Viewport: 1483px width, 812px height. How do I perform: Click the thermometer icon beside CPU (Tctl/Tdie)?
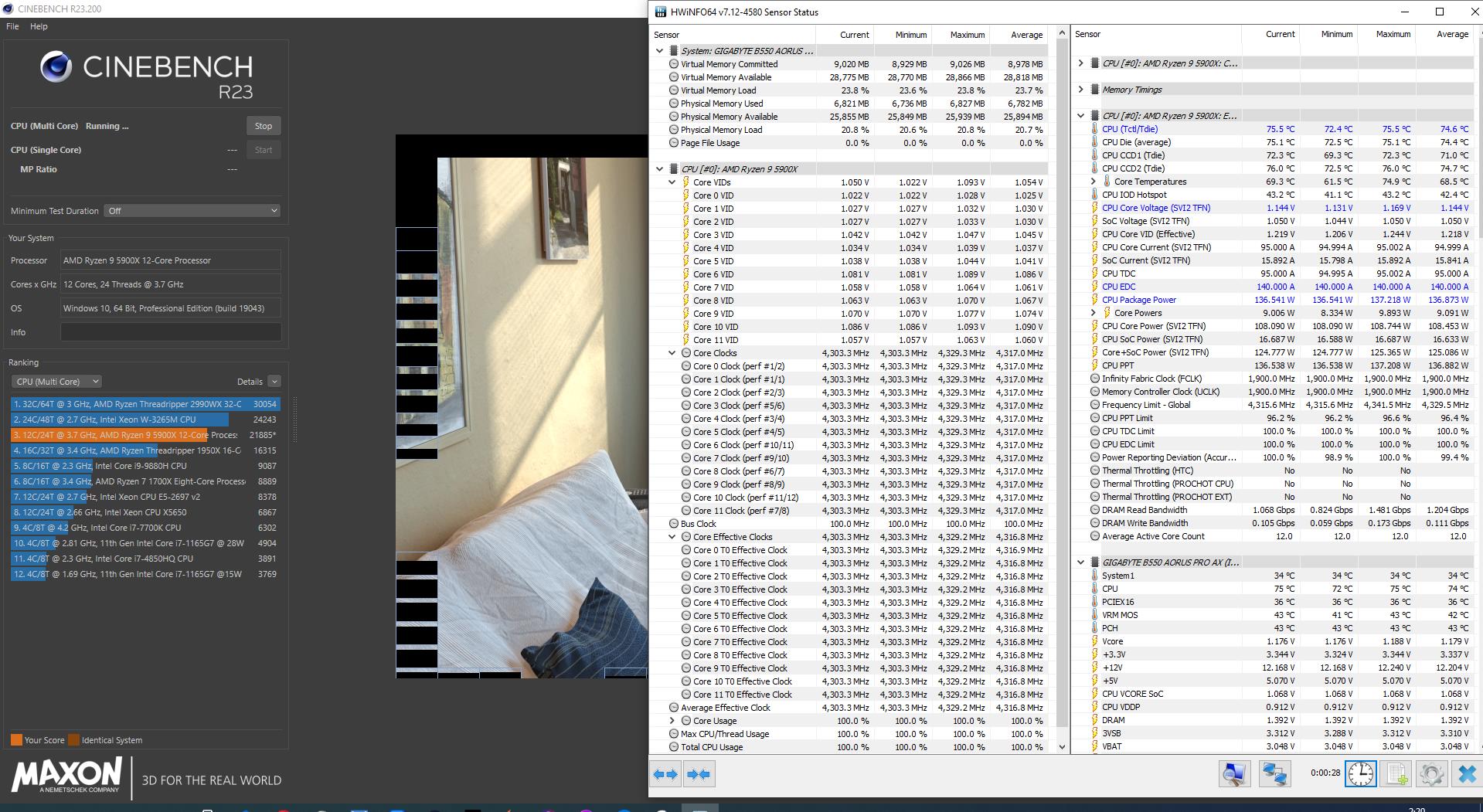[1094, 129]
